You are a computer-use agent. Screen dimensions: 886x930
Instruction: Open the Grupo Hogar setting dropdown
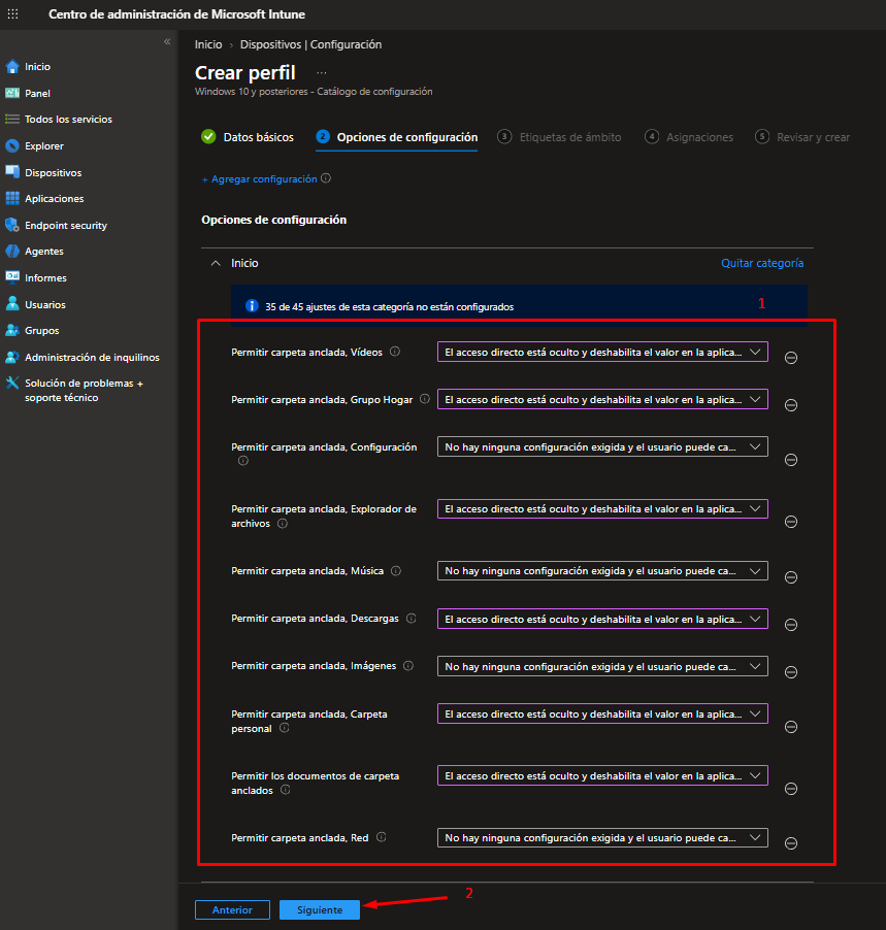[x=603, y=399]
